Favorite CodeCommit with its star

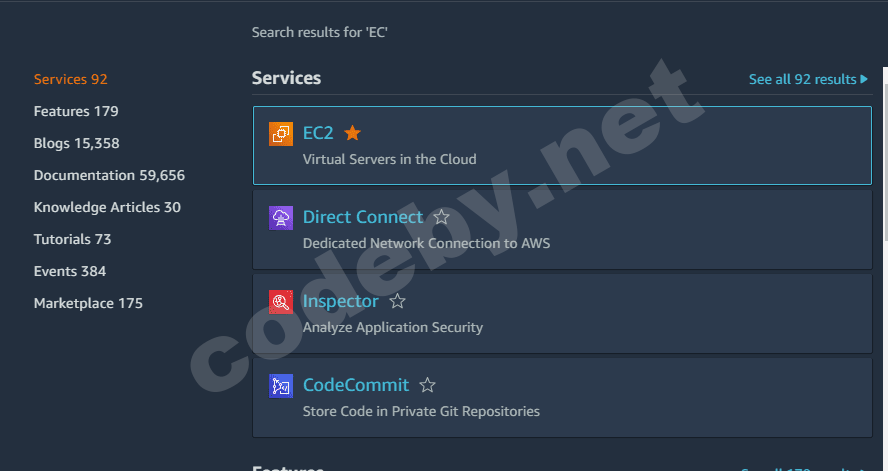tap(428, 385)
